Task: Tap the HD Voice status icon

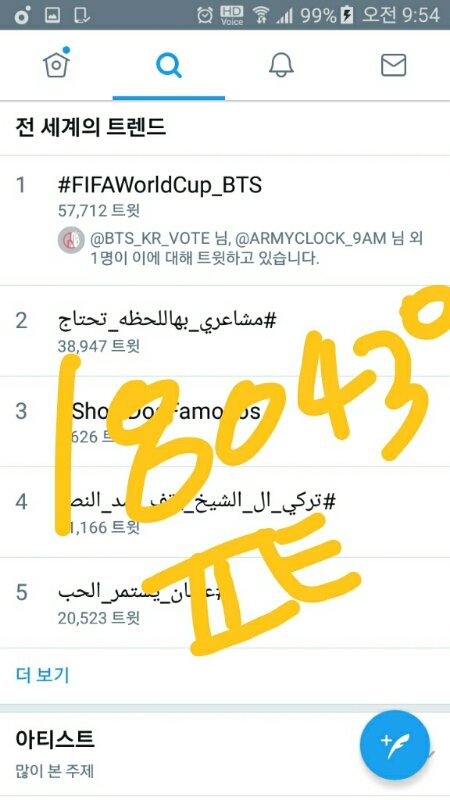Action: [x=232, y=15]
